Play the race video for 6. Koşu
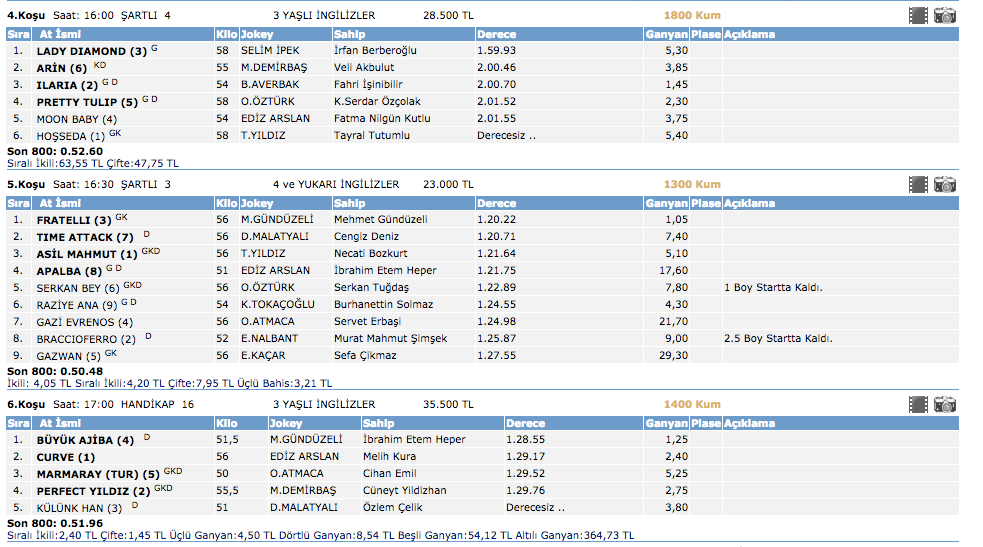 [918, 404]
